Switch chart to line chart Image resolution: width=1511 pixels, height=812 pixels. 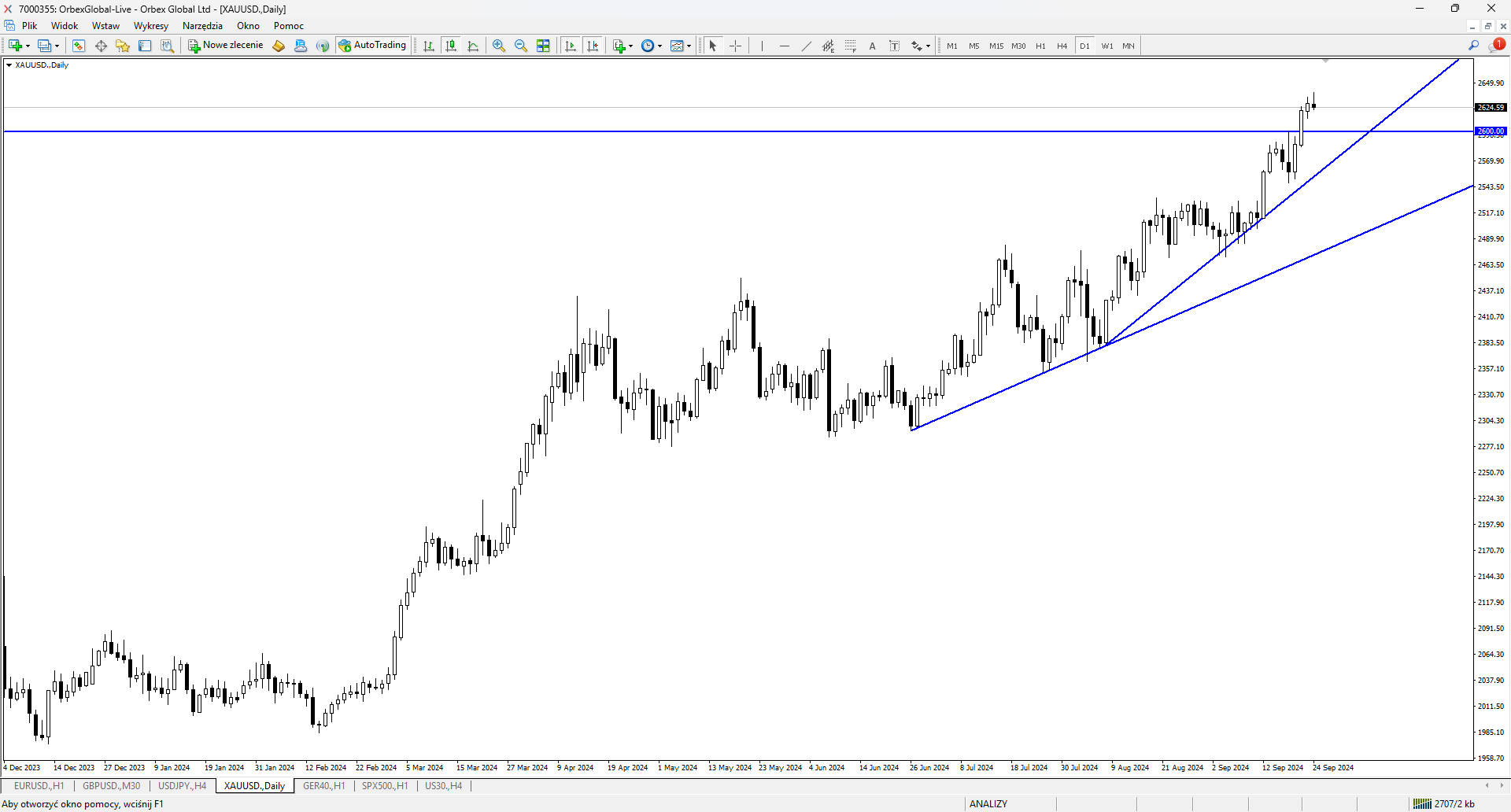pyautogui.click(x=473, y=46)
